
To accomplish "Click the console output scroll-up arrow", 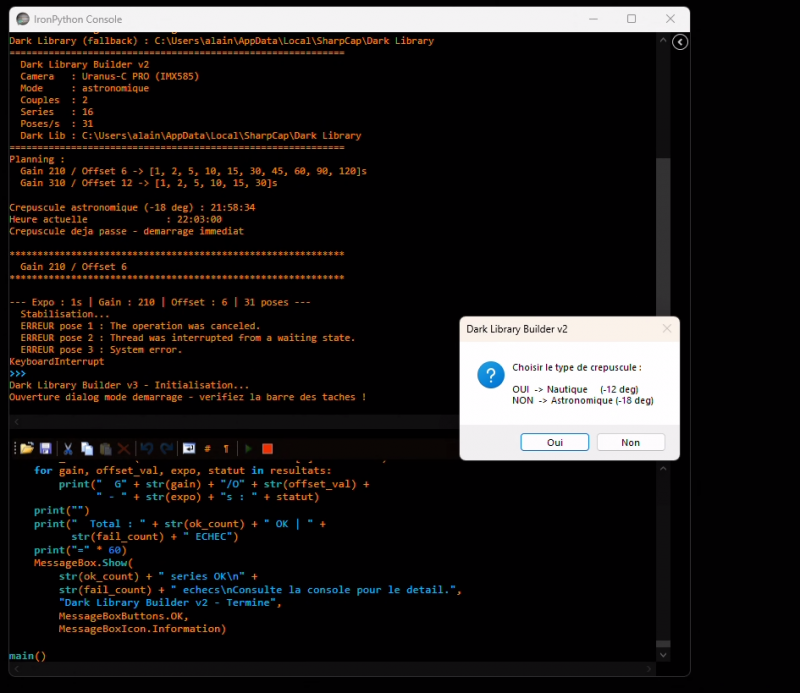I will [x=663, y=40].
